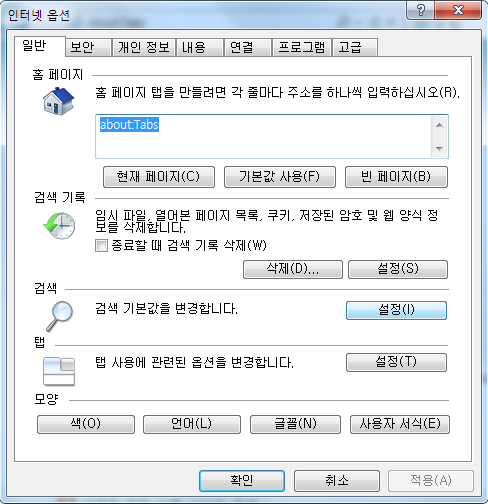The height and width of the screenshot is (504, 488).
Task: Click the magnifying glass search icon
Action: pos(59,316)
